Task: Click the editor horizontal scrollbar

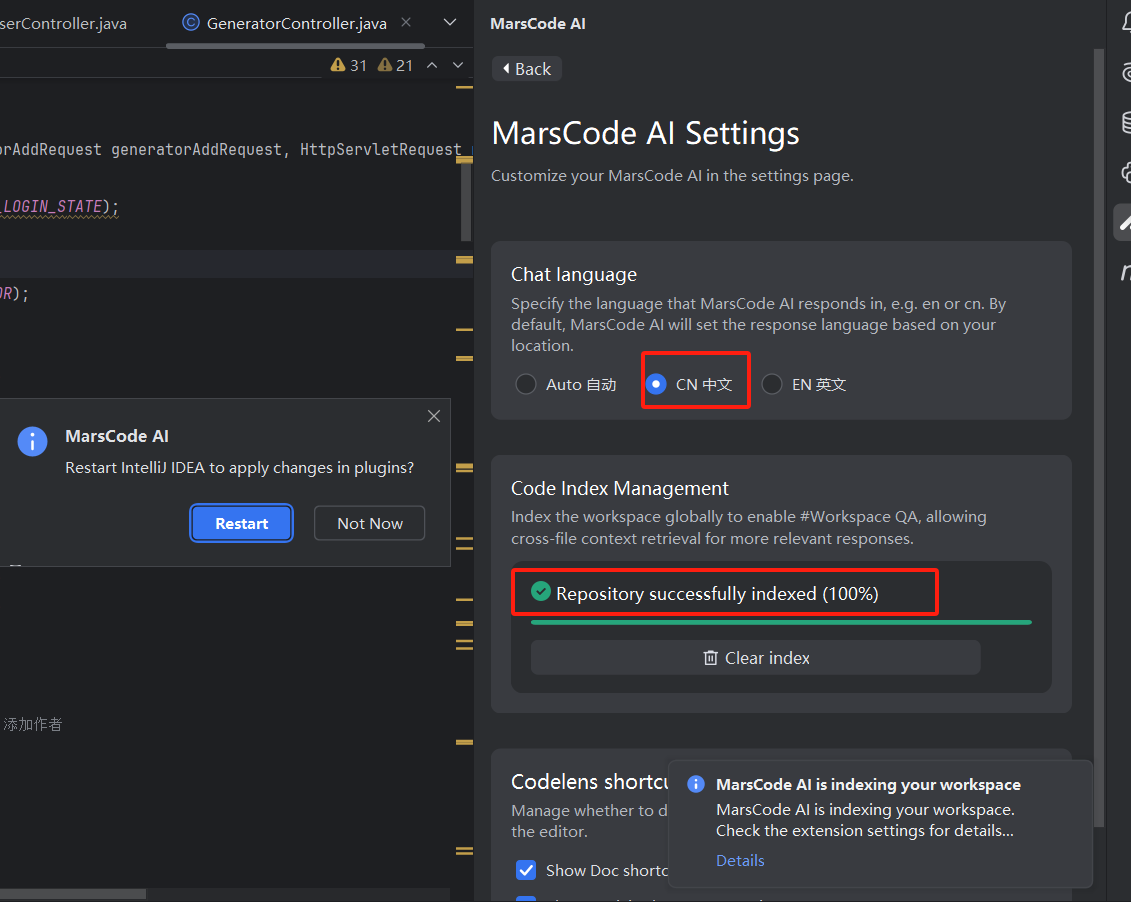Action: 73,894
